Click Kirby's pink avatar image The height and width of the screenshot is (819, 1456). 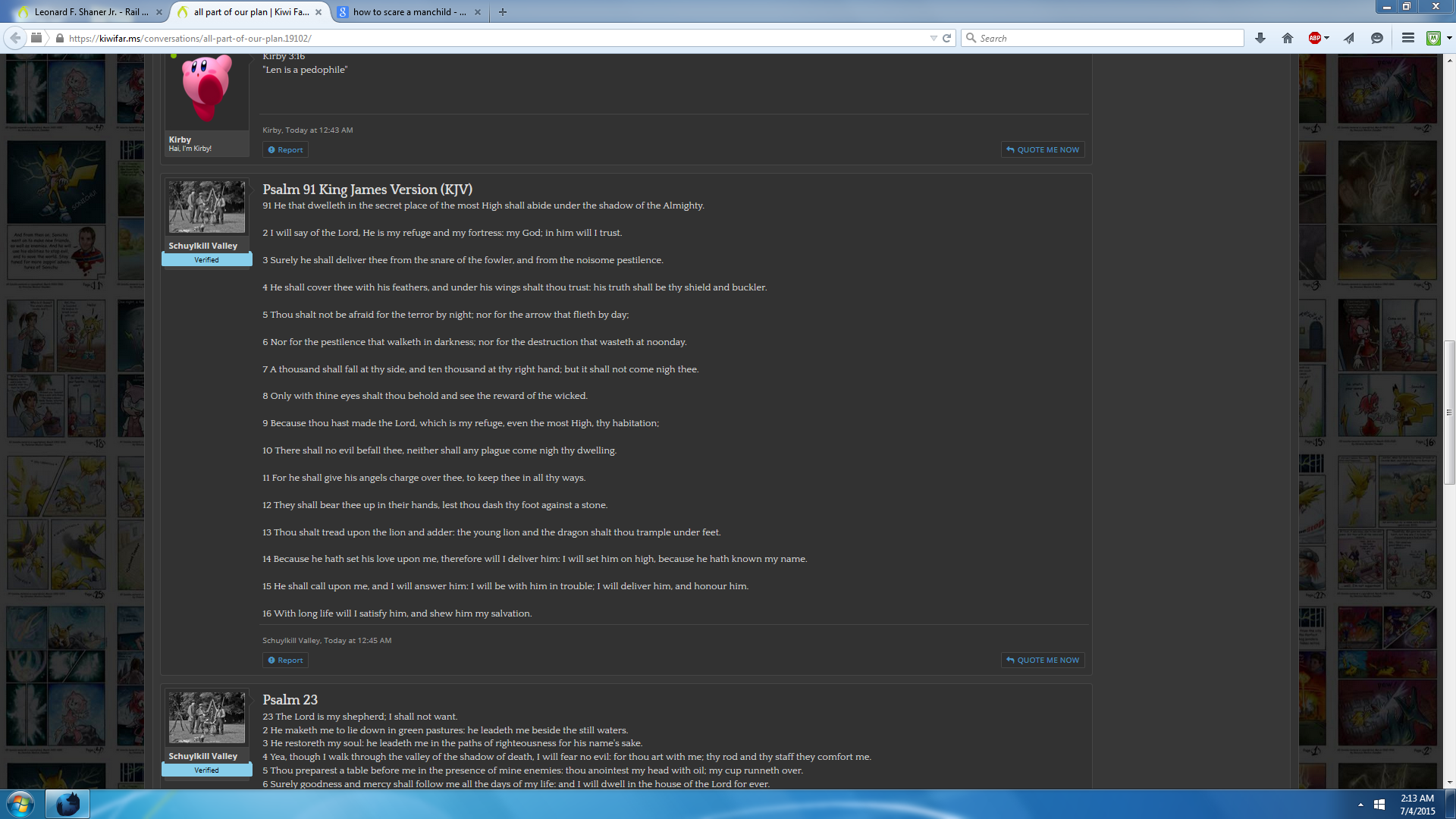pos(207,89)
